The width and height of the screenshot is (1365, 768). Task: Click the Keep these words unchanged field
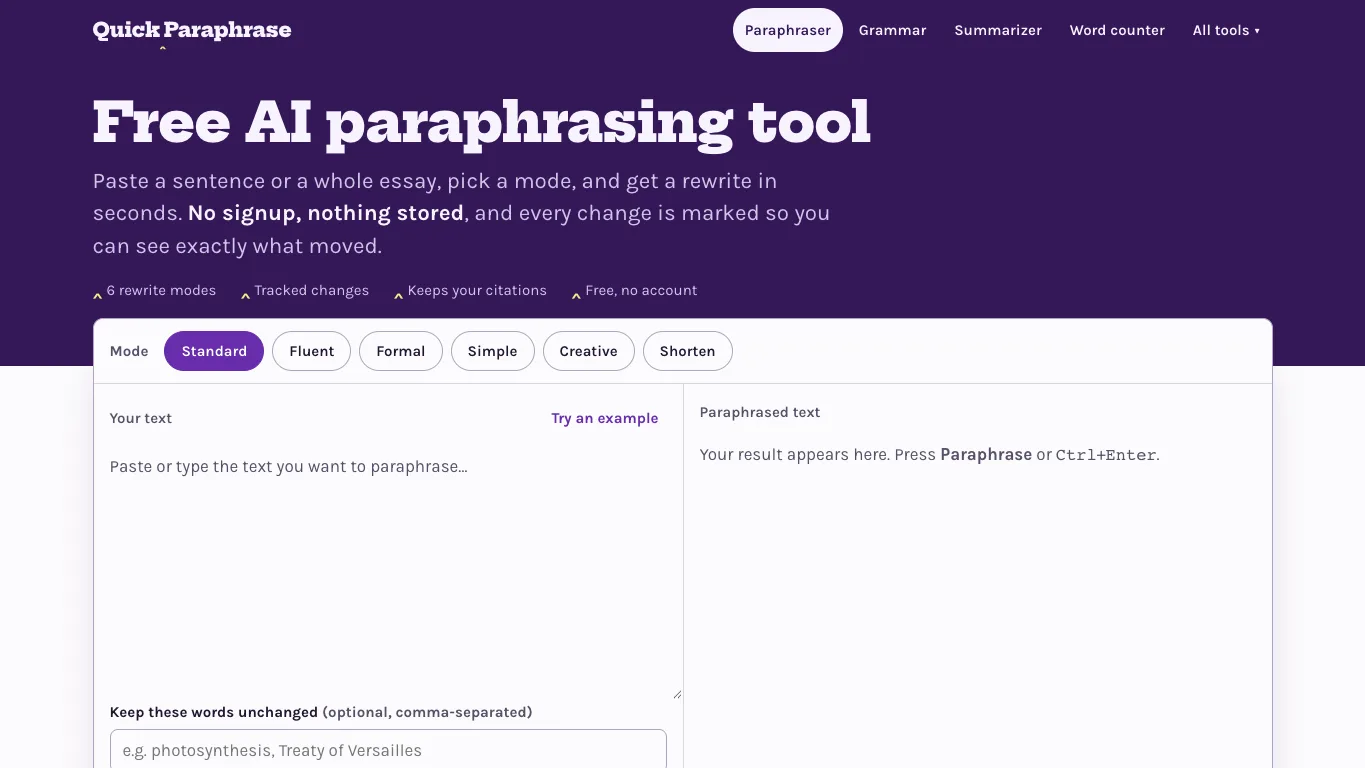[x=388, y=750]
